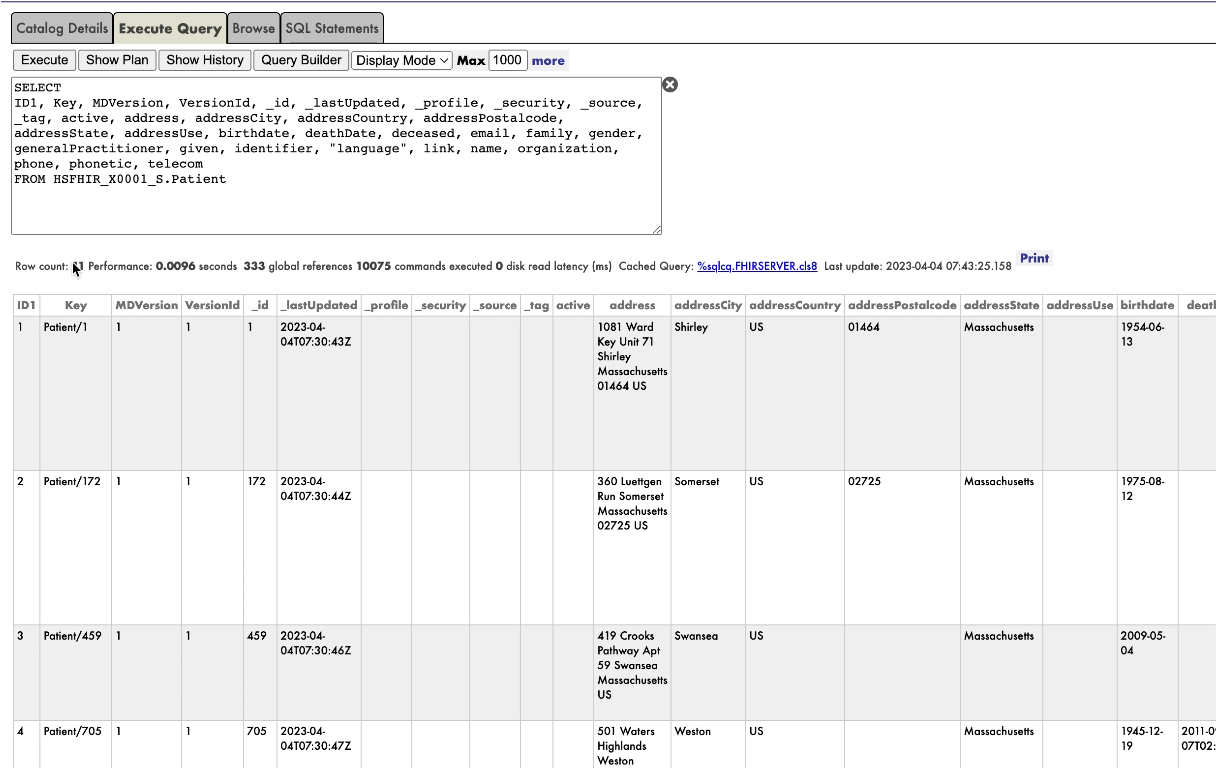The width and height of the screenshot is (1216, 768).
Task: Expand the Display Mode dropdown
Action: click(x=402, y=60)
